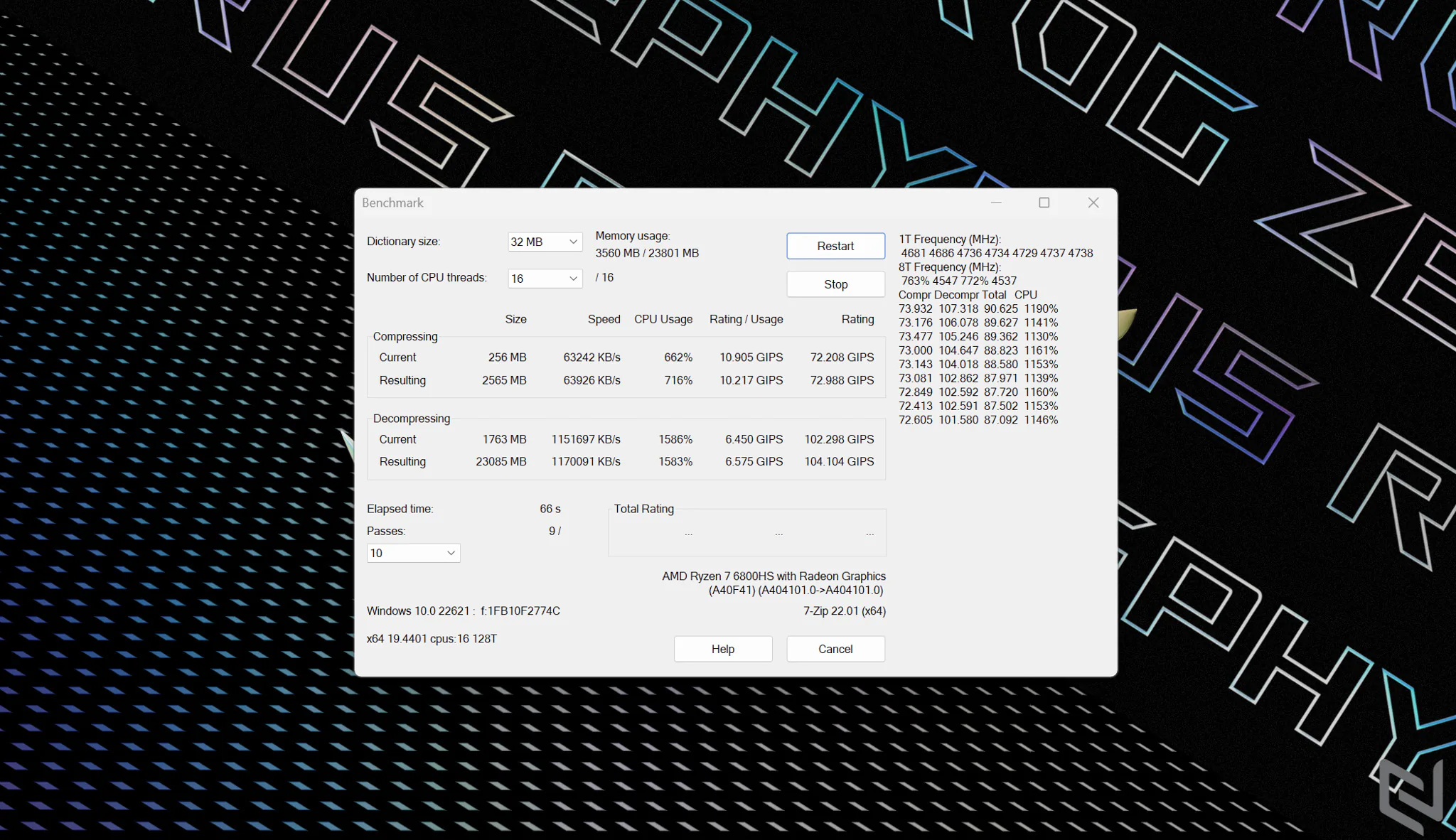The image size is (1456, 840).
Task: Click the Rating / Usage column header
Action: point(746,319)
